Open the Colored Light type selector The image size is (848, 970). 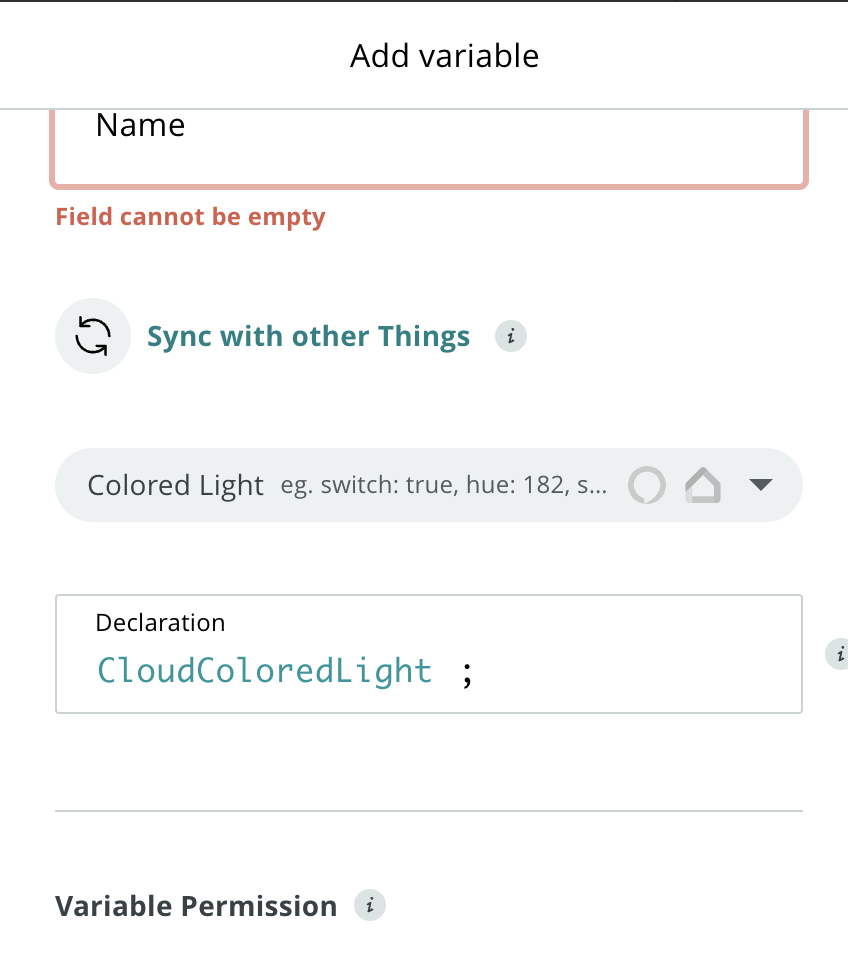point(176,485)
